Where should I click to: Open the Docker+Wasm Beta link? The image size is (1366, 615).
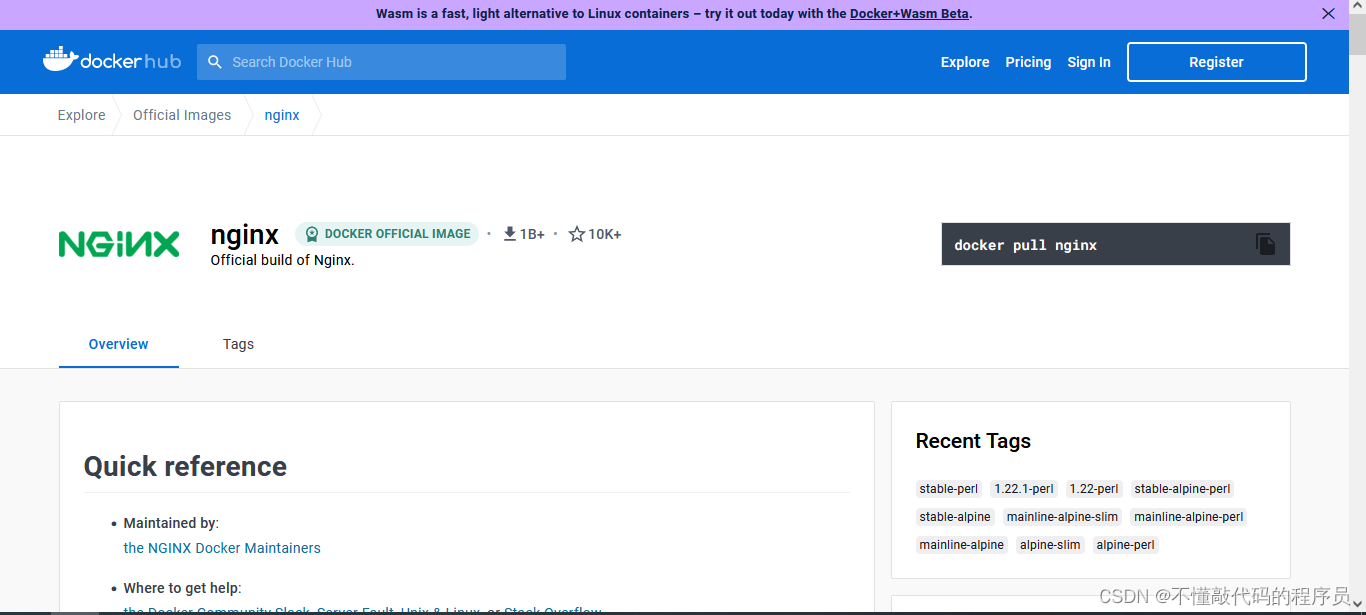coord(908,13)
